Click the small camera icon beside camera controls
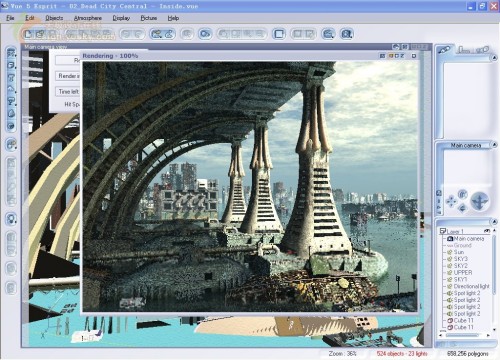The image size is (500, 360). (x=439, y=193)
